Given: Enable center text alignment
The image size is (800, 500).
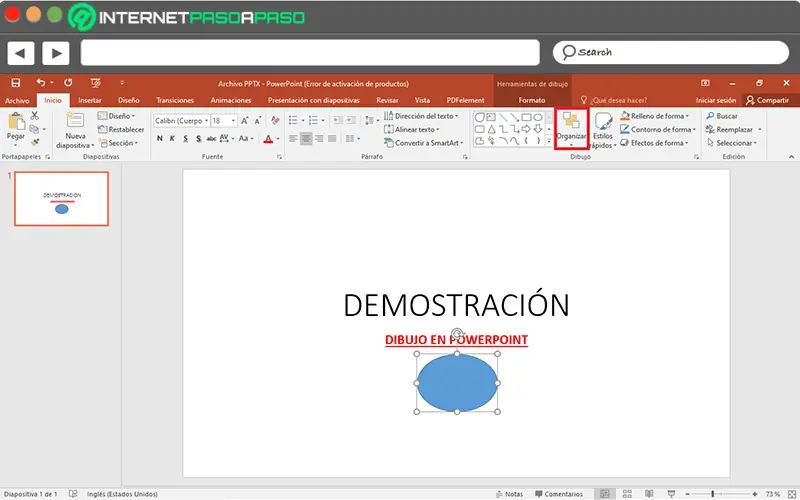Looking at the screenshot, I should point(306,139).
